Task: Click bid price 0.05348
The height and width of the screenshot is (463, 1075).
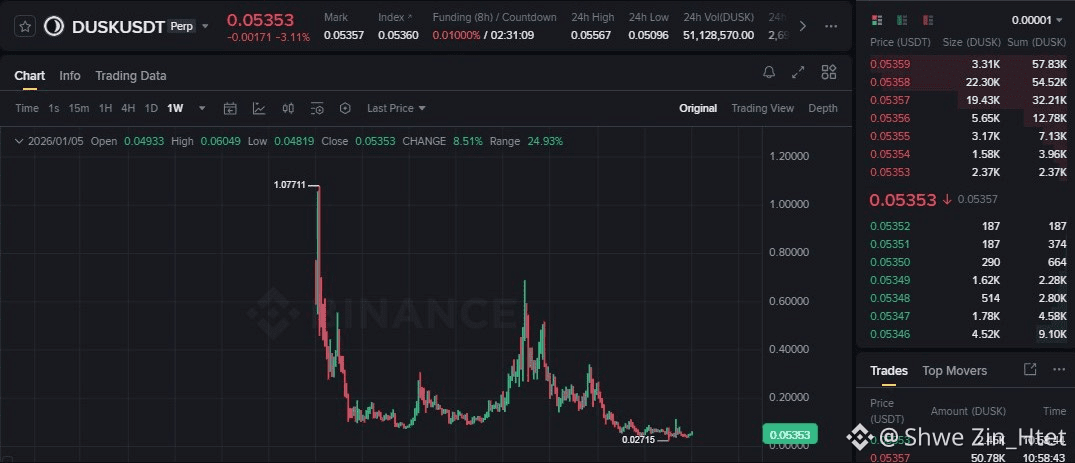Action: pyautogui.click(x=890, y=298)
